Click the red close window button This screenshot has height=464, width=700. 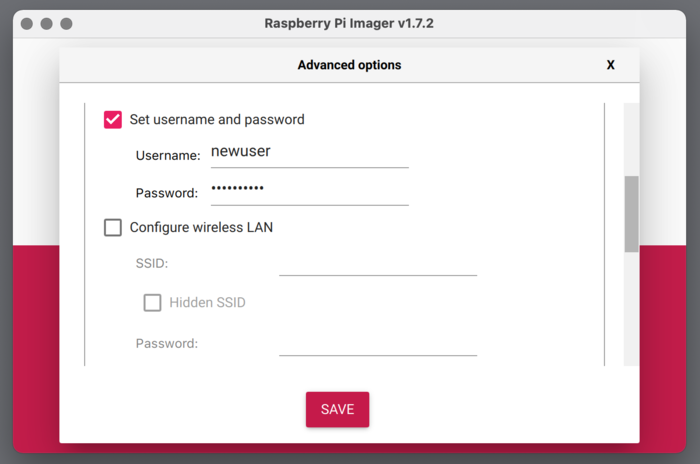click(27, 24)
